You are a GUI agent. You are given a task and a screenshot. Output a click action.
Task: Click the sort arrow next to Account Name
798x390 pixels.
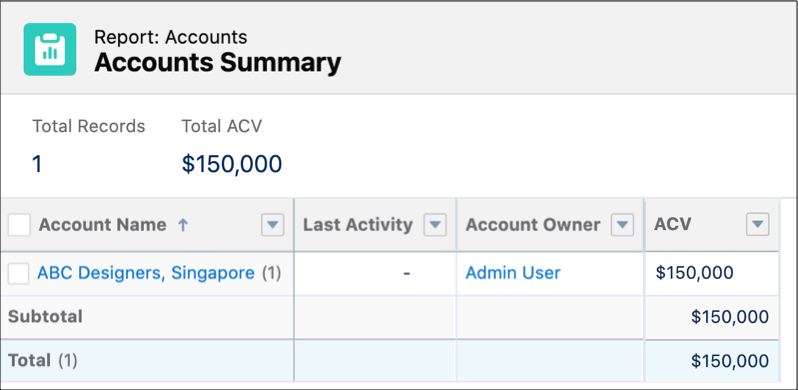click(x=183, y=225)
